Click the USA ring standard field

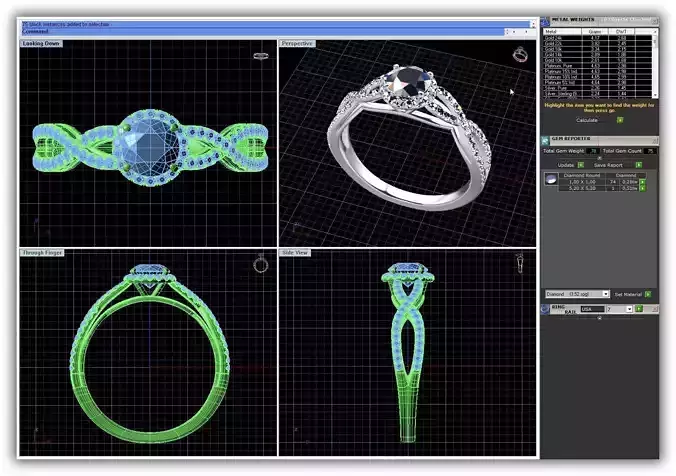pos(593,309)
